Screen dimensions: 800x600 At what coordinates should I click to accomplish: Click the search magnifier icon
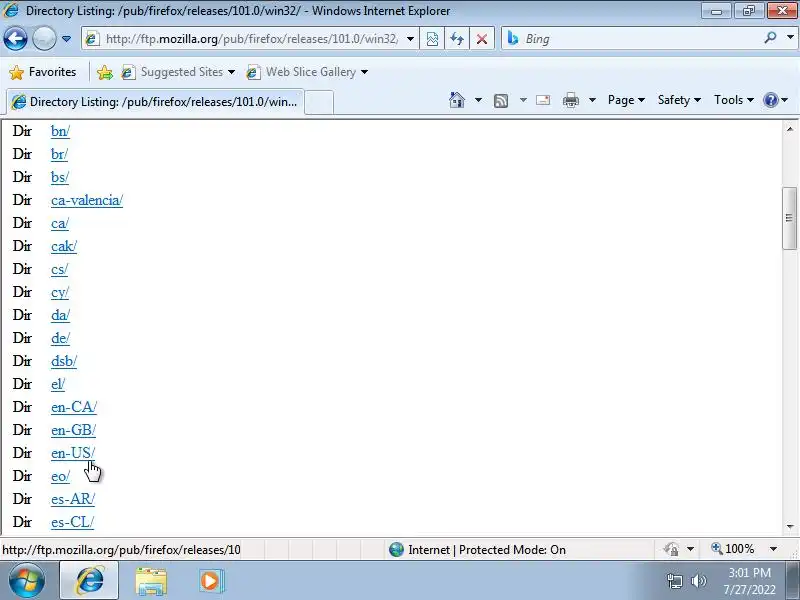click(770, 38)
